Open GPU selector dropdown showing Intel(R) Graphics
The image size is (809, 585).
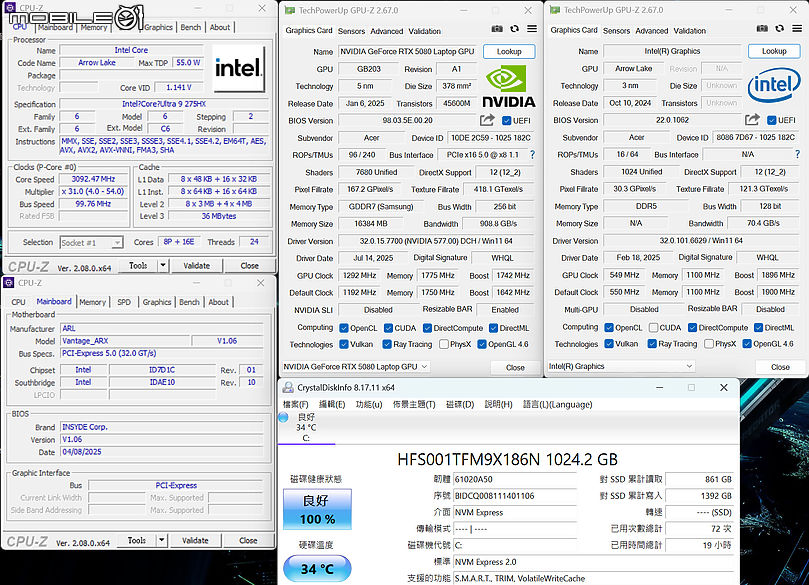(621, 366)
